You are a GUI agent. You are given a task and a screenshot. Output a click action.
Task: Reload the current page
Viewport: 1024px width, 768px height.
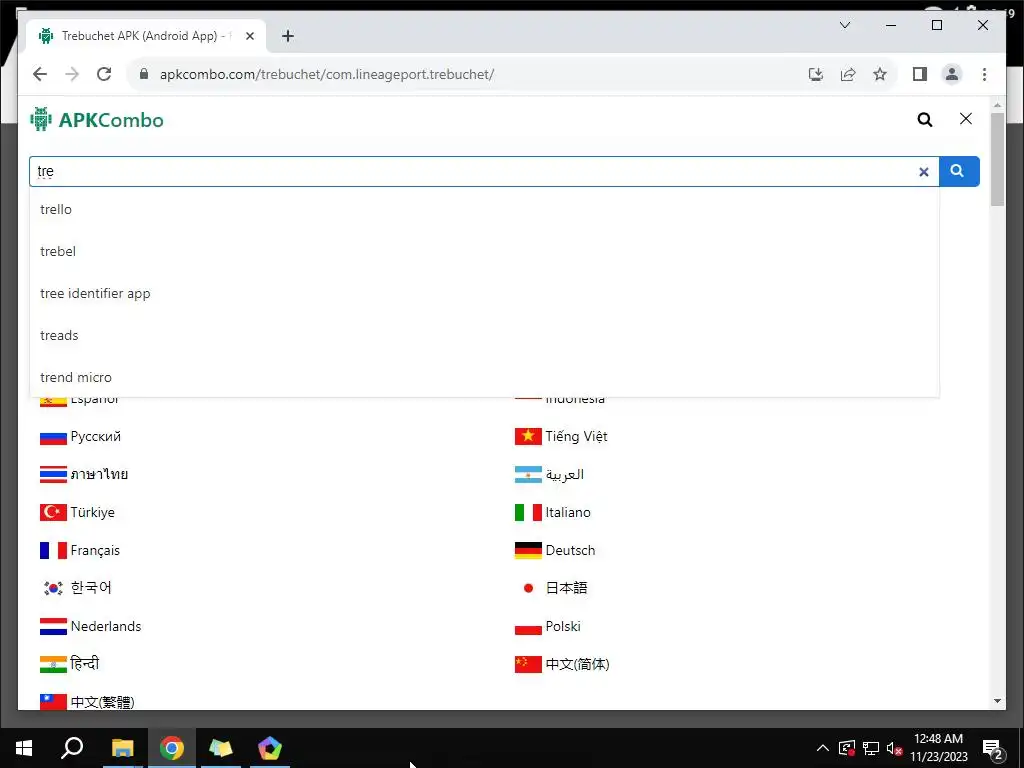click(x=104, y=74)
